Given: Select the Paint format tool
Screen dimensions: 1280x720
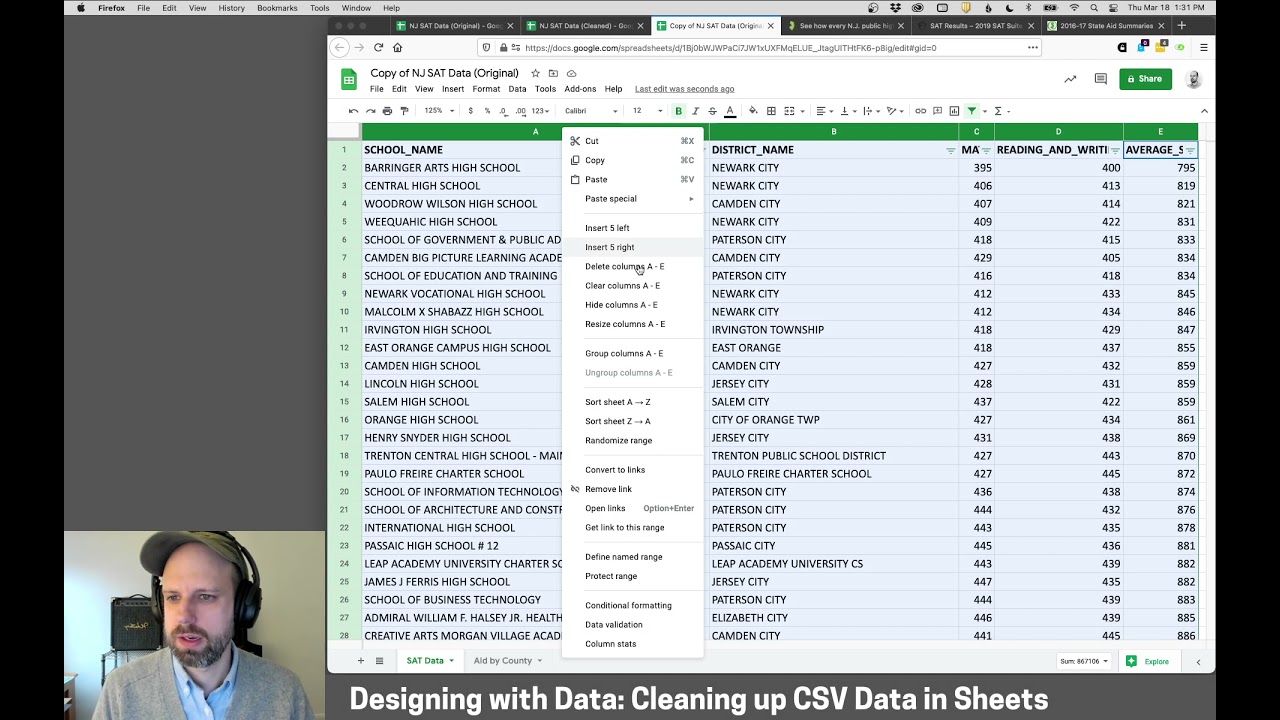Looking at the screenshot, I should click(404, 111).
